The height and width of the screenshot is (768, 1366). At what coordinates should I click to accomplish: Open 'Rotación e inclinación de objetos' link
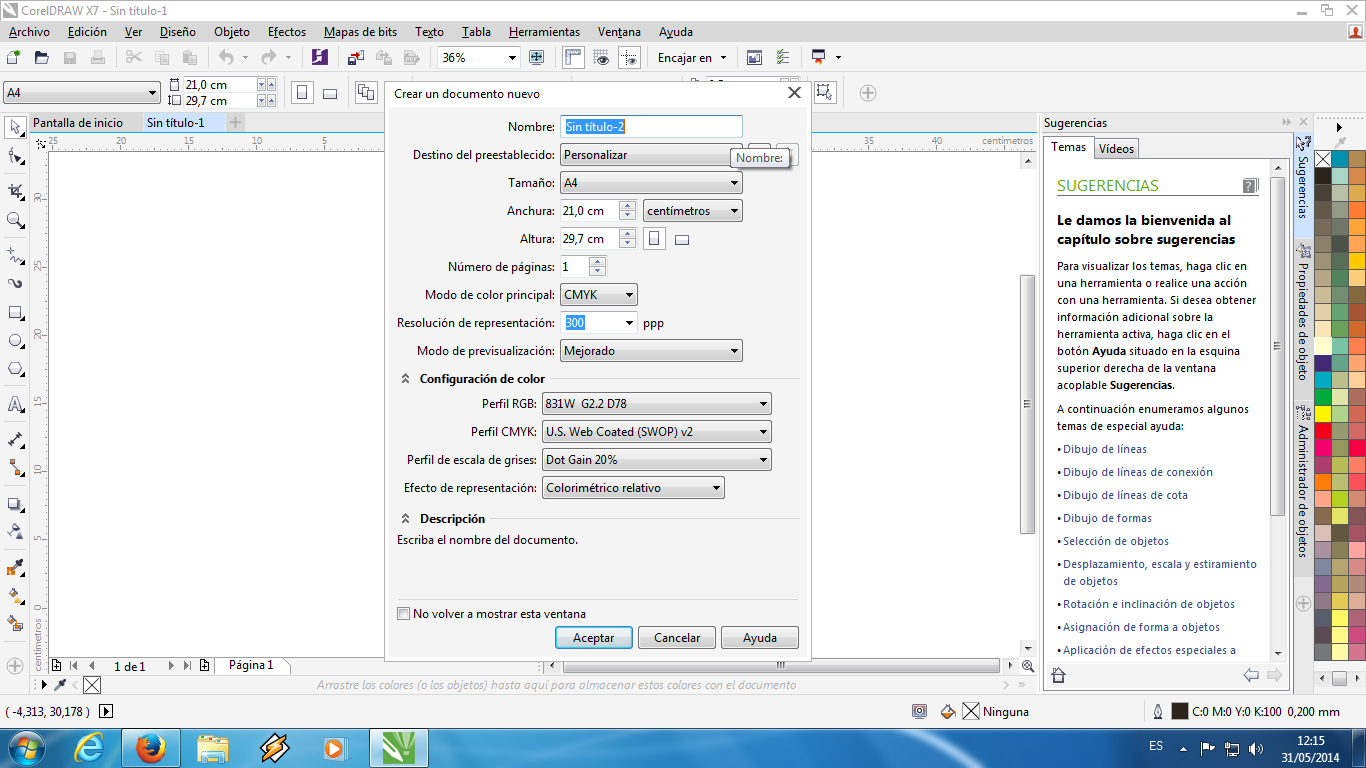click(1149, 604)
